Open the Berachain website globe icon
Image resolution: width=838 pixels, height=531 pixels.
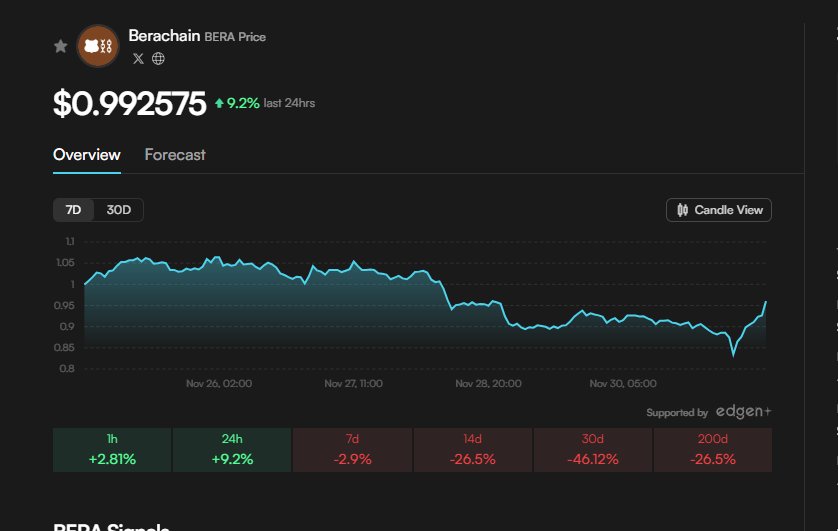point(158,58)
